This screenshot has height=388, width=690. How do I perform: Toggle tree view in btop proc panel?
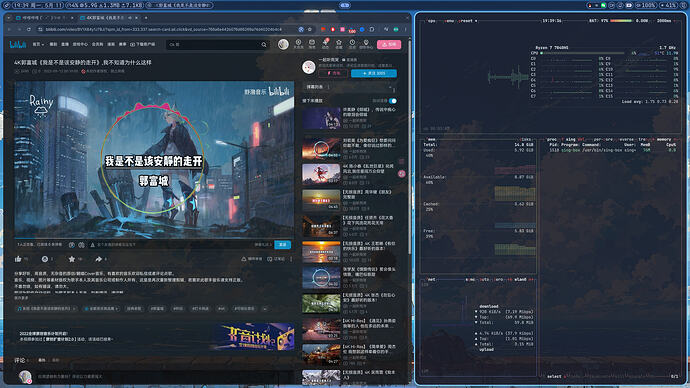point(642,139)
